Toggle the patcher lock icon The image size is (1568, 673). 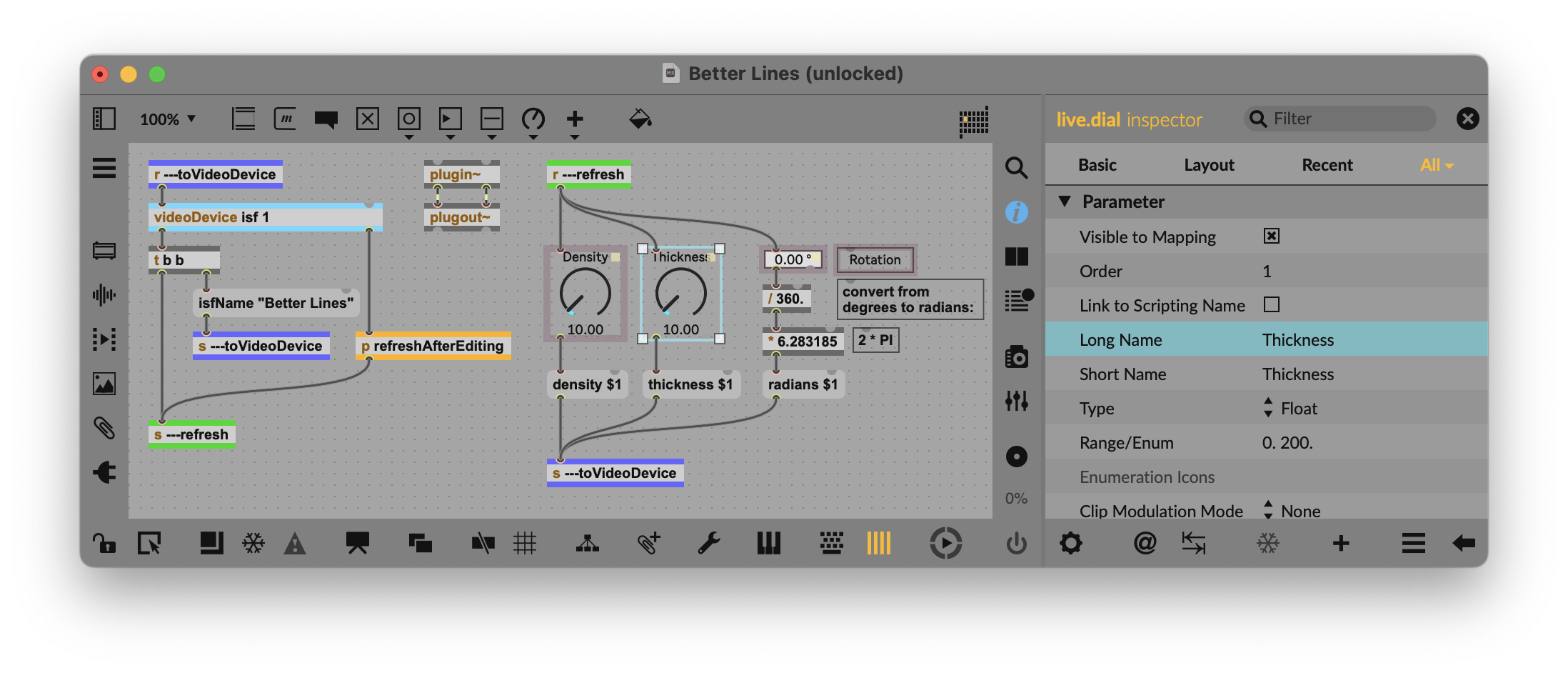[x=104, y=544]
